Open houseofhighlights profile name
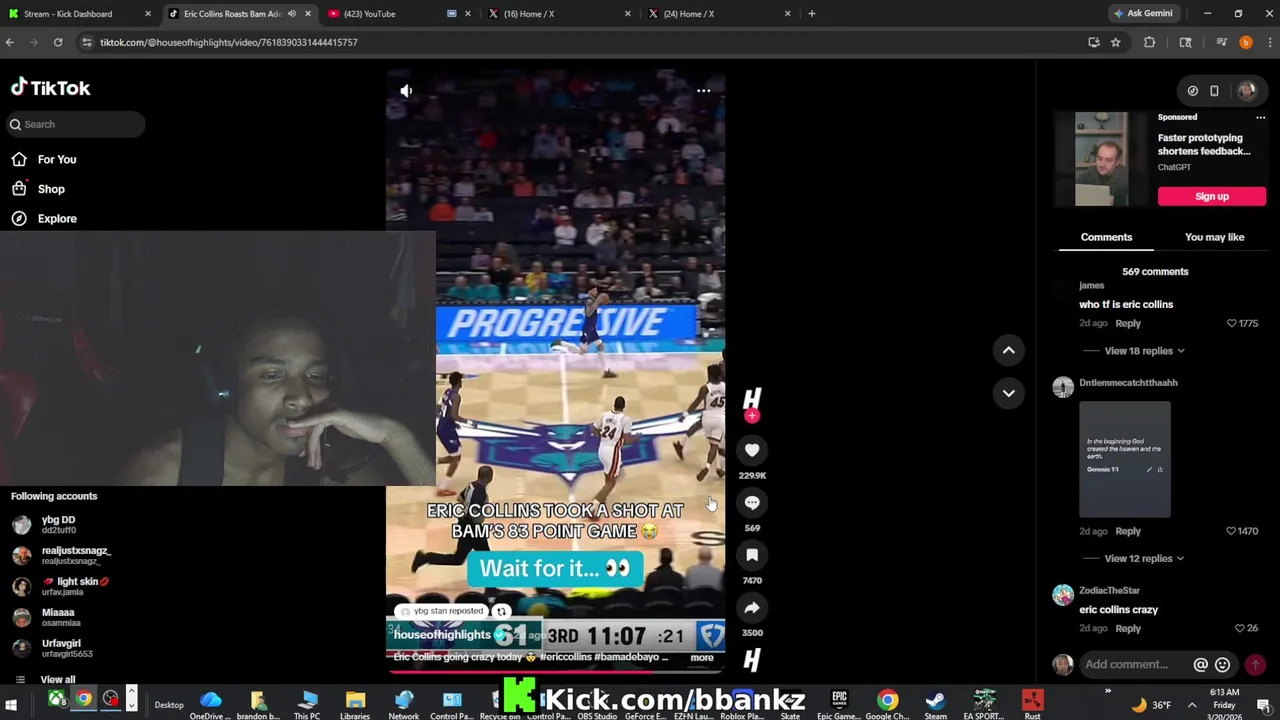This screenshot has height=720, width=1280. (x=442, y=635)
